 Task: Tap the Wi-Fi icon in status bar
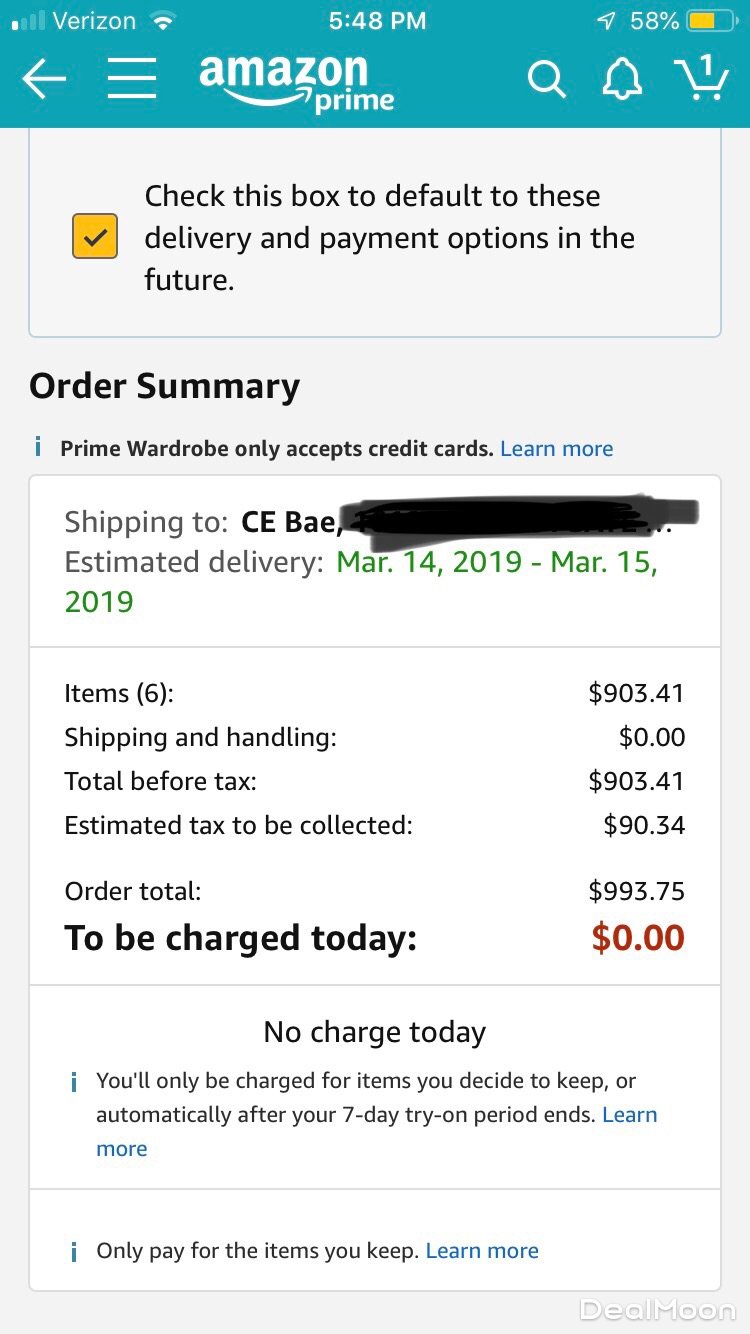[x=160, y=20]
